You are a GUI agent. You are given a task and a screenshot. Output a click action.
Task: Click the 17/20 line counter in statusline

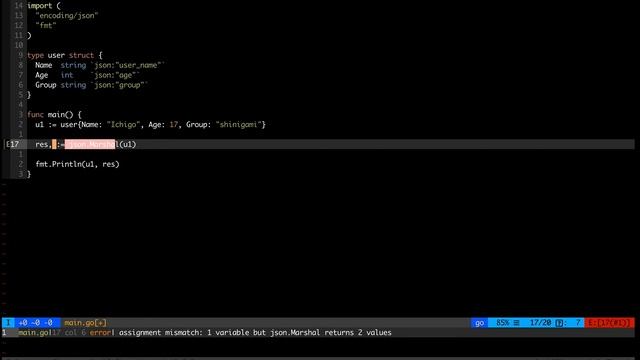[x=540, y=323]
